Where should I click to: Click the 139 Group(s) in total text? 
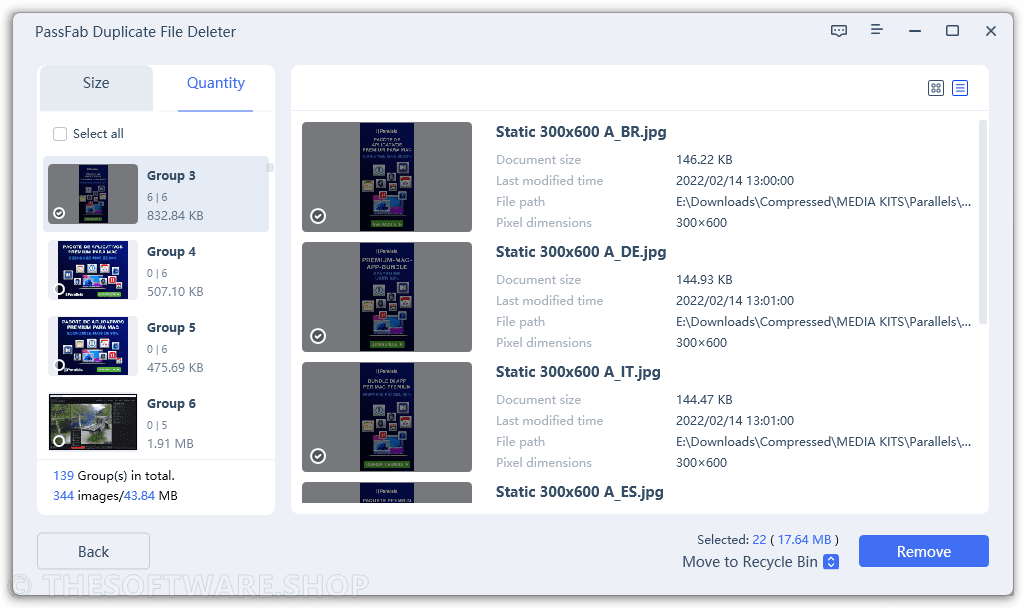tap(114, 476)
